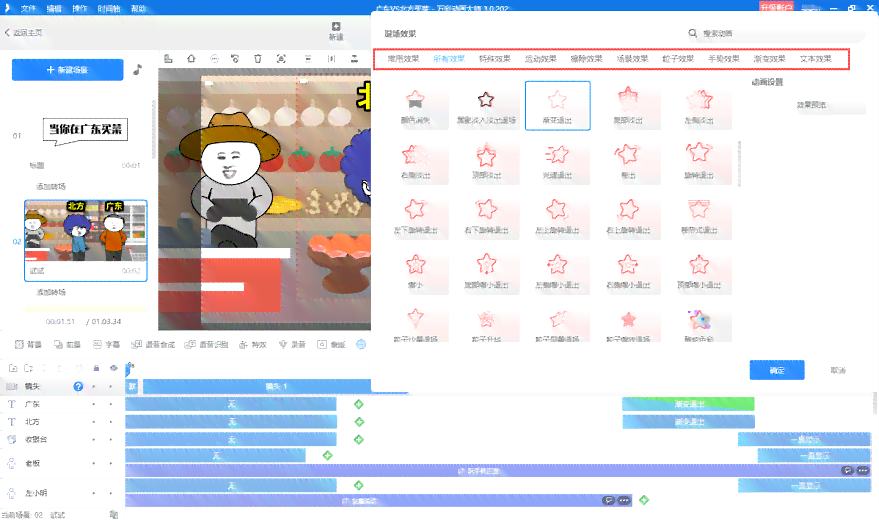Choose the 底部缩小退出 effect
Image resolution: width=879 pixels, height=520 pixels.
coord(486,271)
